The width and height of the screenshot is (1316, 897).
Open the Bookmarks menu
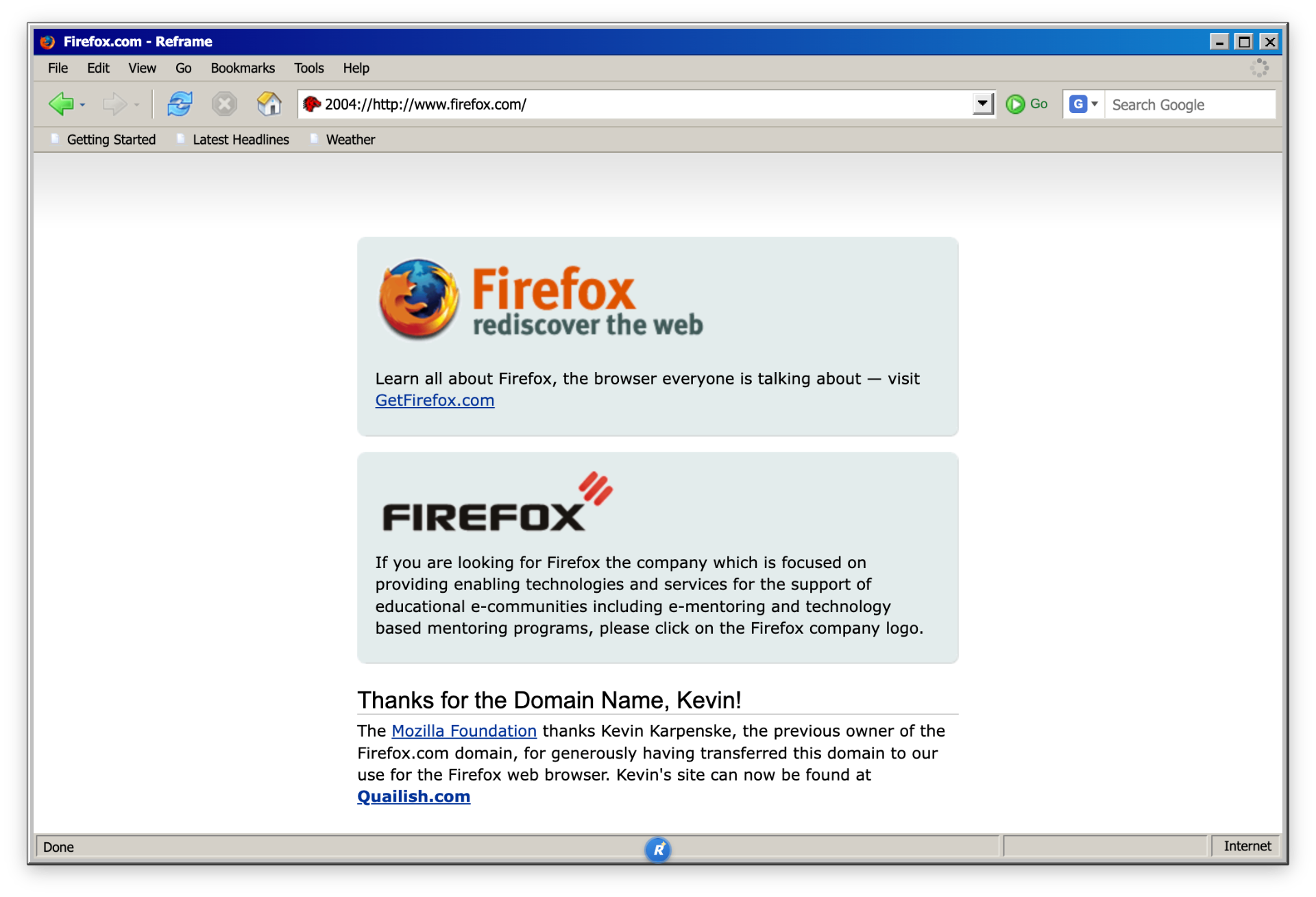click(x=243, y=68)
